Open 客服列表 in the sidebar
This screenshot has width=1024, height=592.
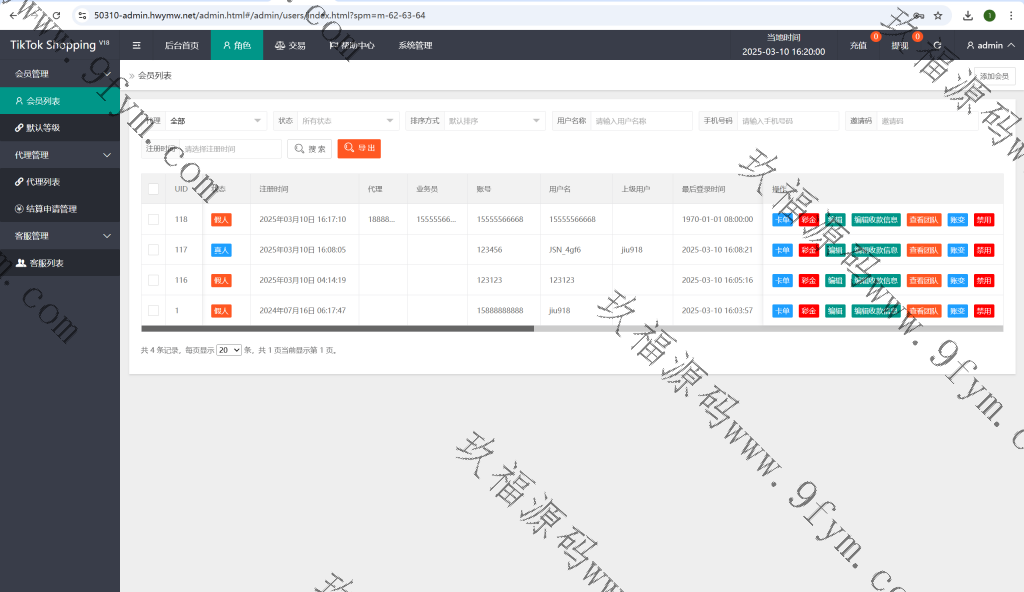tap(46, 263)
